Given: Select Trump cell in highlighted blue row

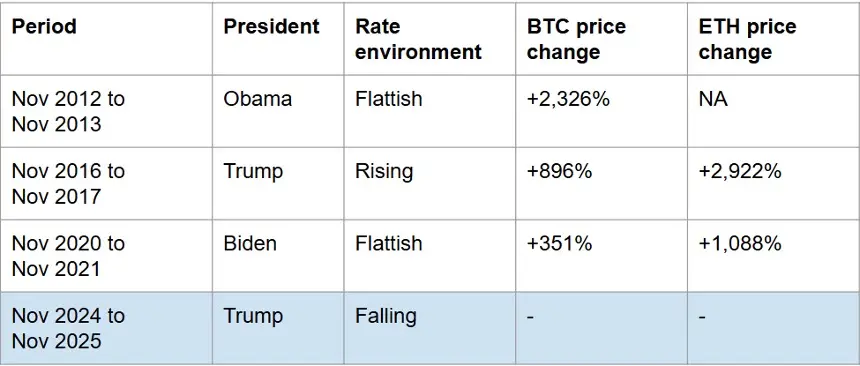Looking at the screenshot, I should (x=278, y=328).
